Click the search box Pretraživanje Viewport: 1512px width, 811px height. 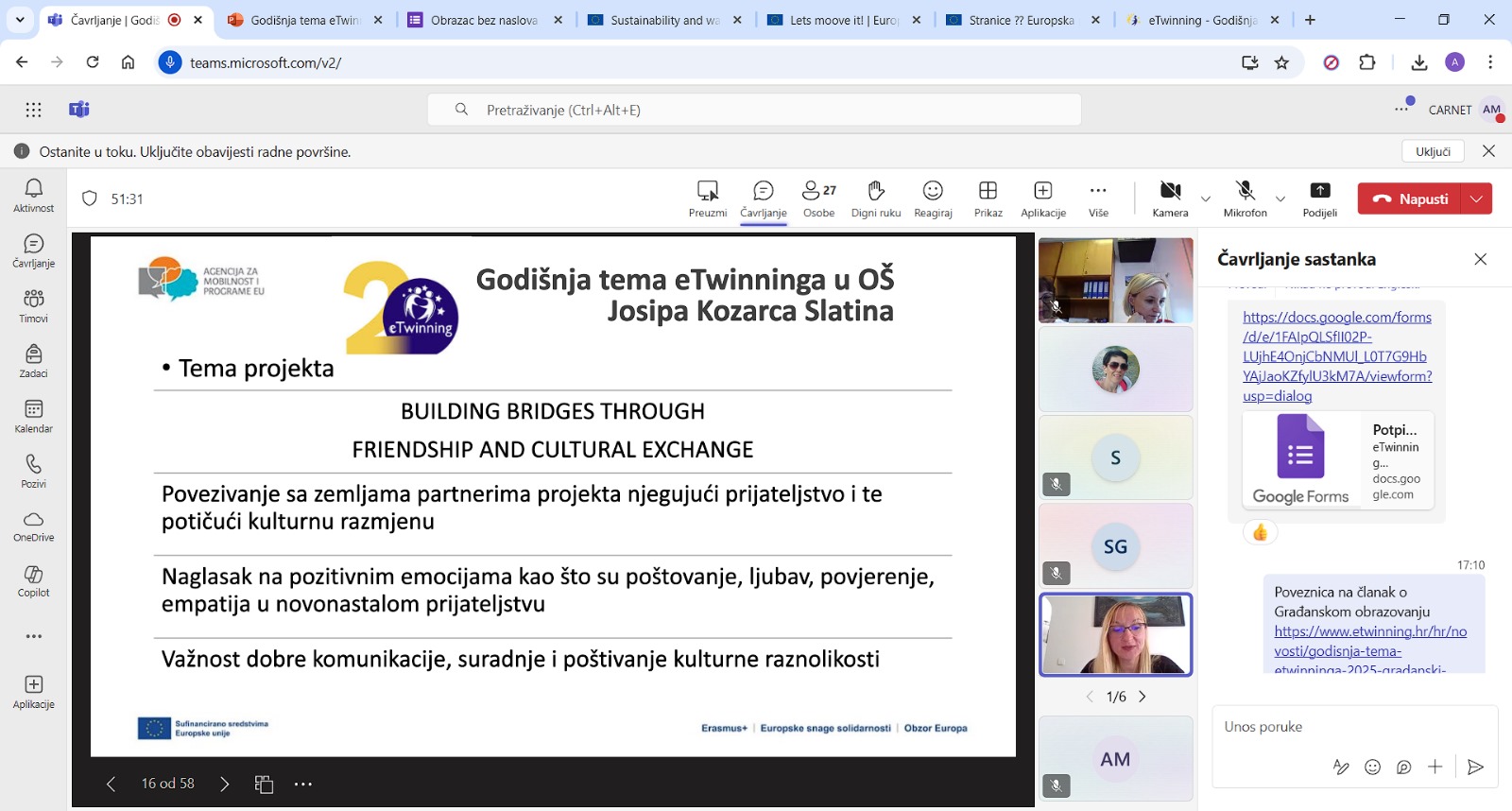coord(754,110)
